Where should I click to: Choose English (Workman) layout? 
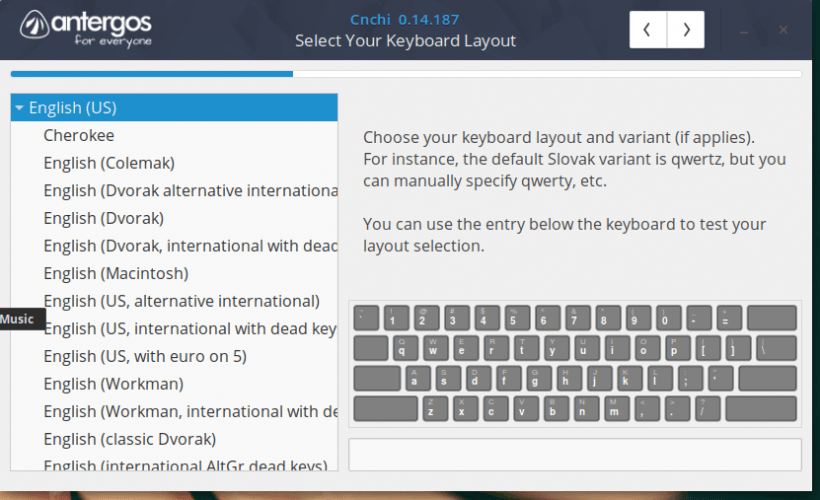pos(113,384)
